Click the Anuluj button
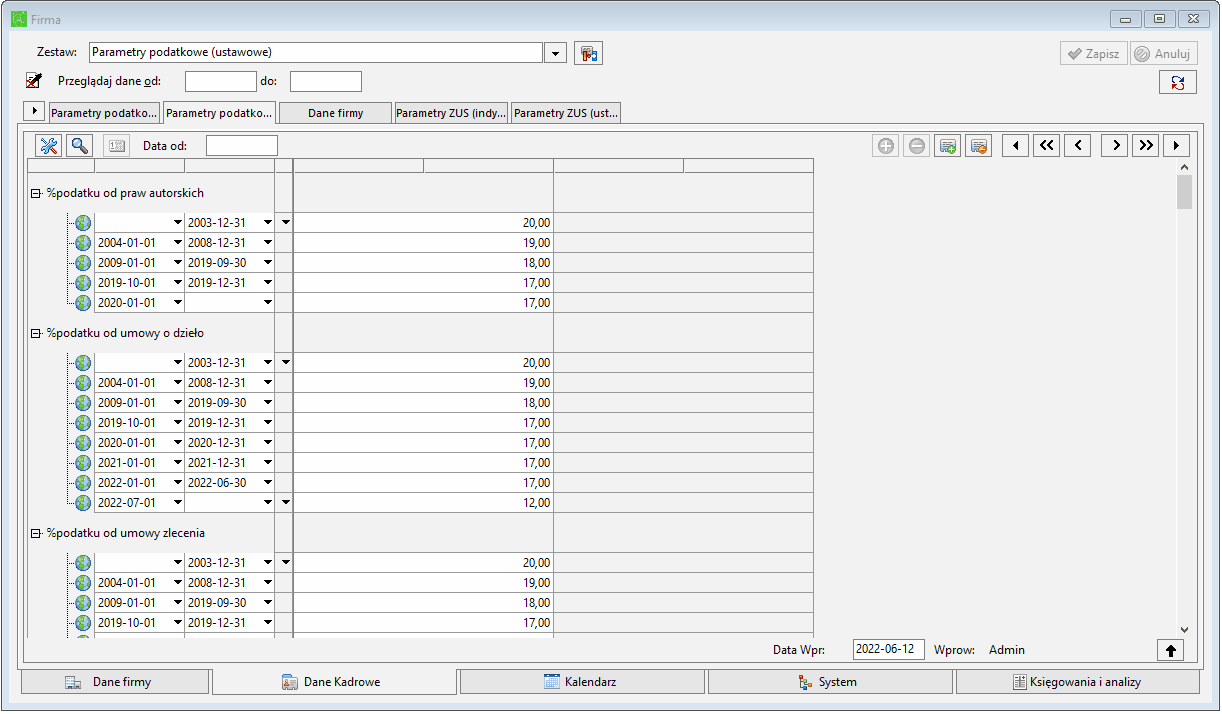Viewport: 1222px width, 714px height. coord(1164,53)
